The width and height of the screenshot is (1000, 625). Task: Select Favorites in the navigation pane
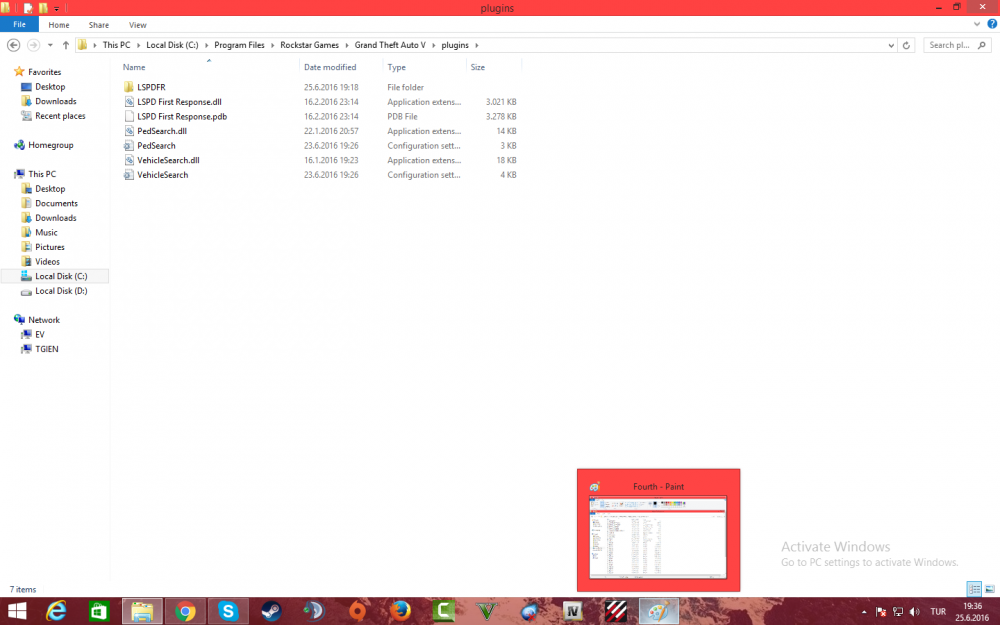pyautogui.click(x=44, y=72)
